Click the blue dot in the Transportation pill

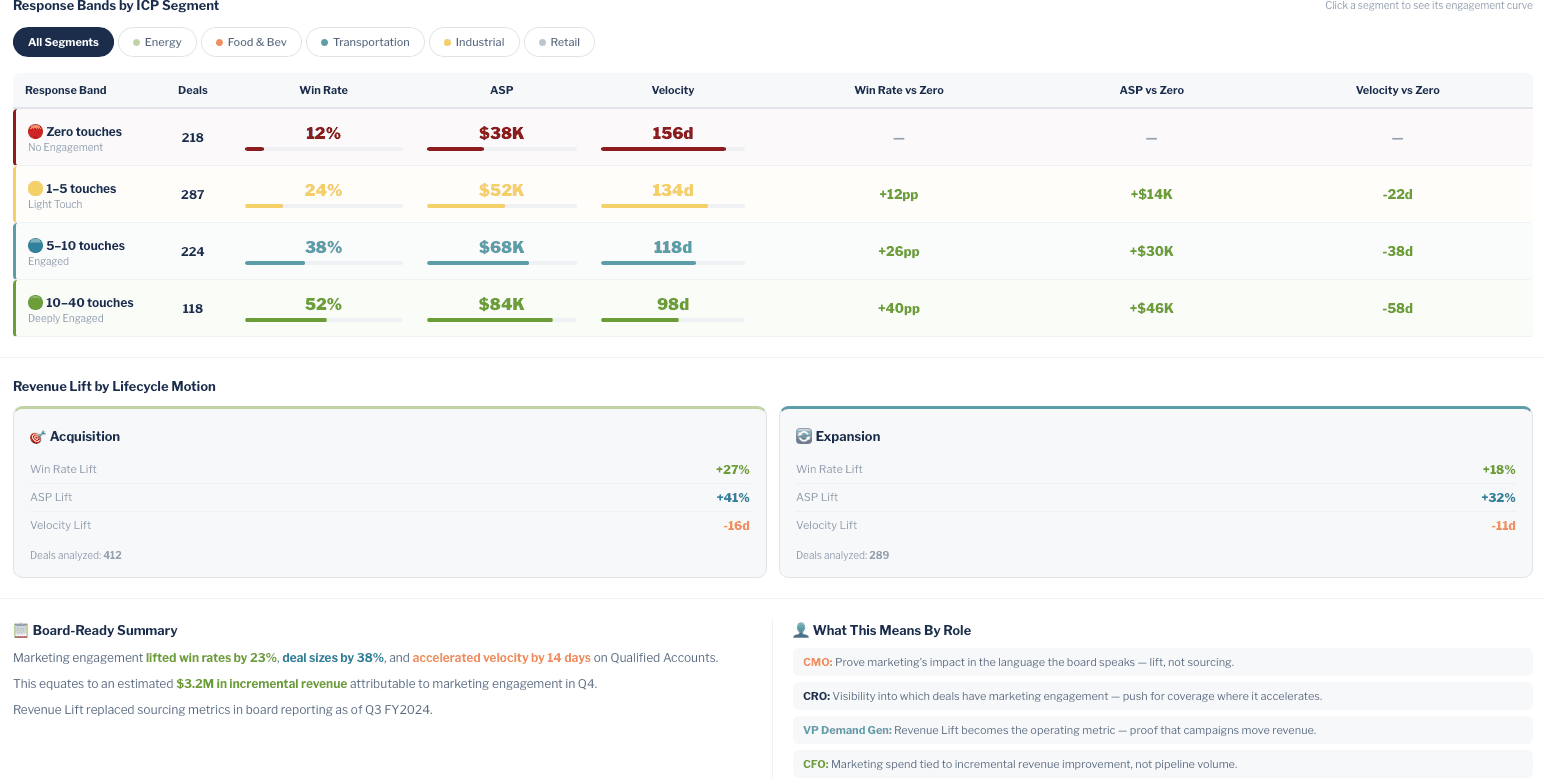pos(326,42)
